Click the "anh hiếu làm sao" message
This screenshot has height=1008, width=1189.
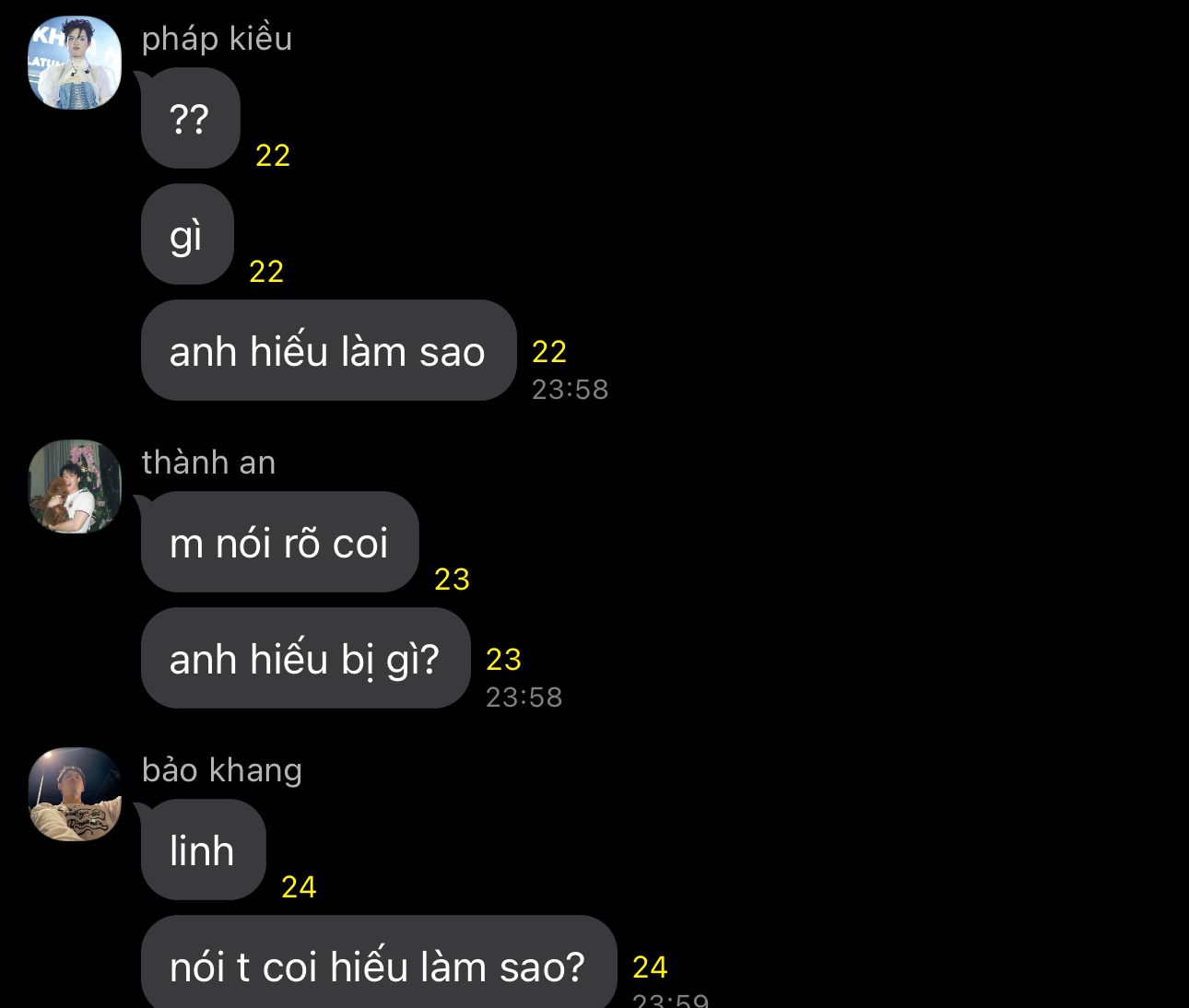coord(328,350)
